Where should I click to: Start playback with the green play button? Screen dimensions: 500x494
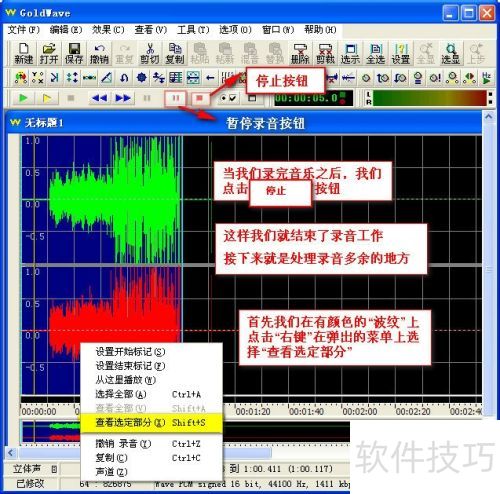point(23,98)
